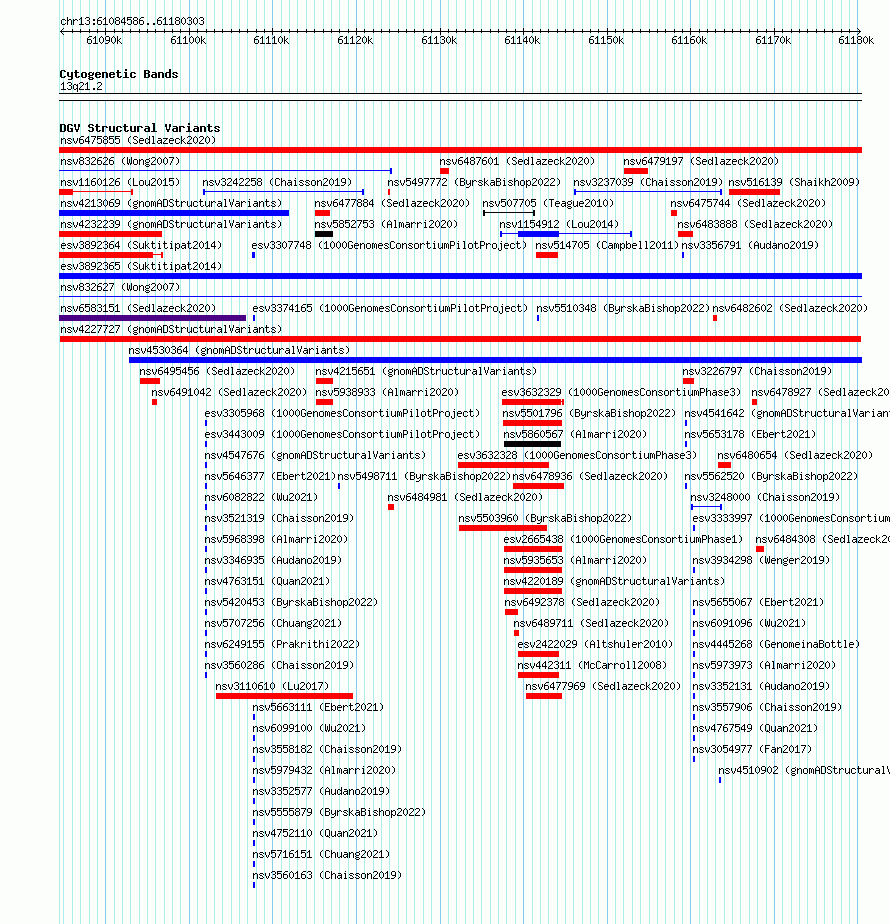Open nsv6477969 (Sedlazeck2020) label

(603, 687)
